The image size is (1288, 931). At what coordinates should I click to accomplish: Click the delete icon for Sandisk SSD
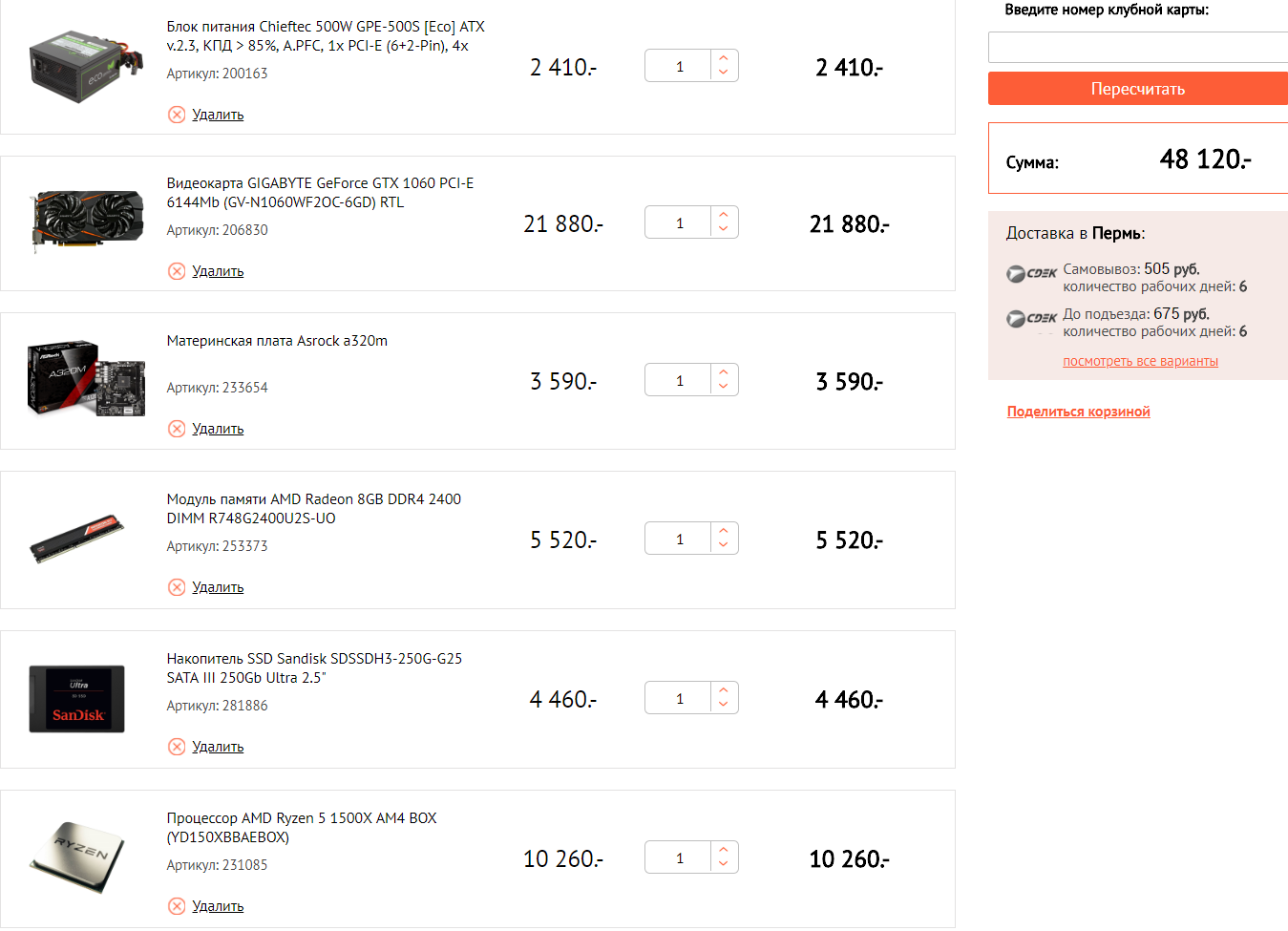pyautogui.click(x=177, y=747)
